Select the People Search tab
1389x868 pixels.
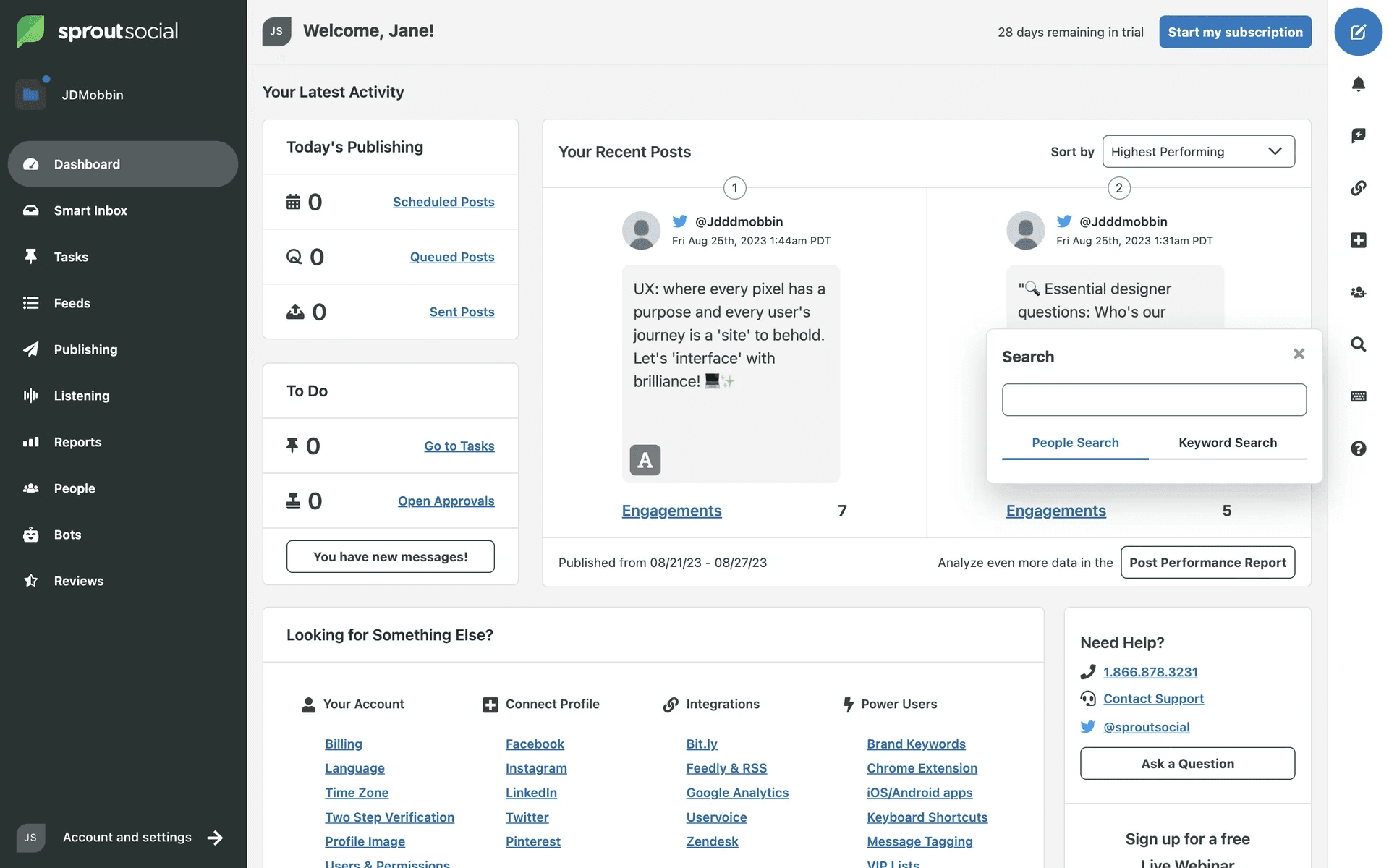tap(1074, 443)
